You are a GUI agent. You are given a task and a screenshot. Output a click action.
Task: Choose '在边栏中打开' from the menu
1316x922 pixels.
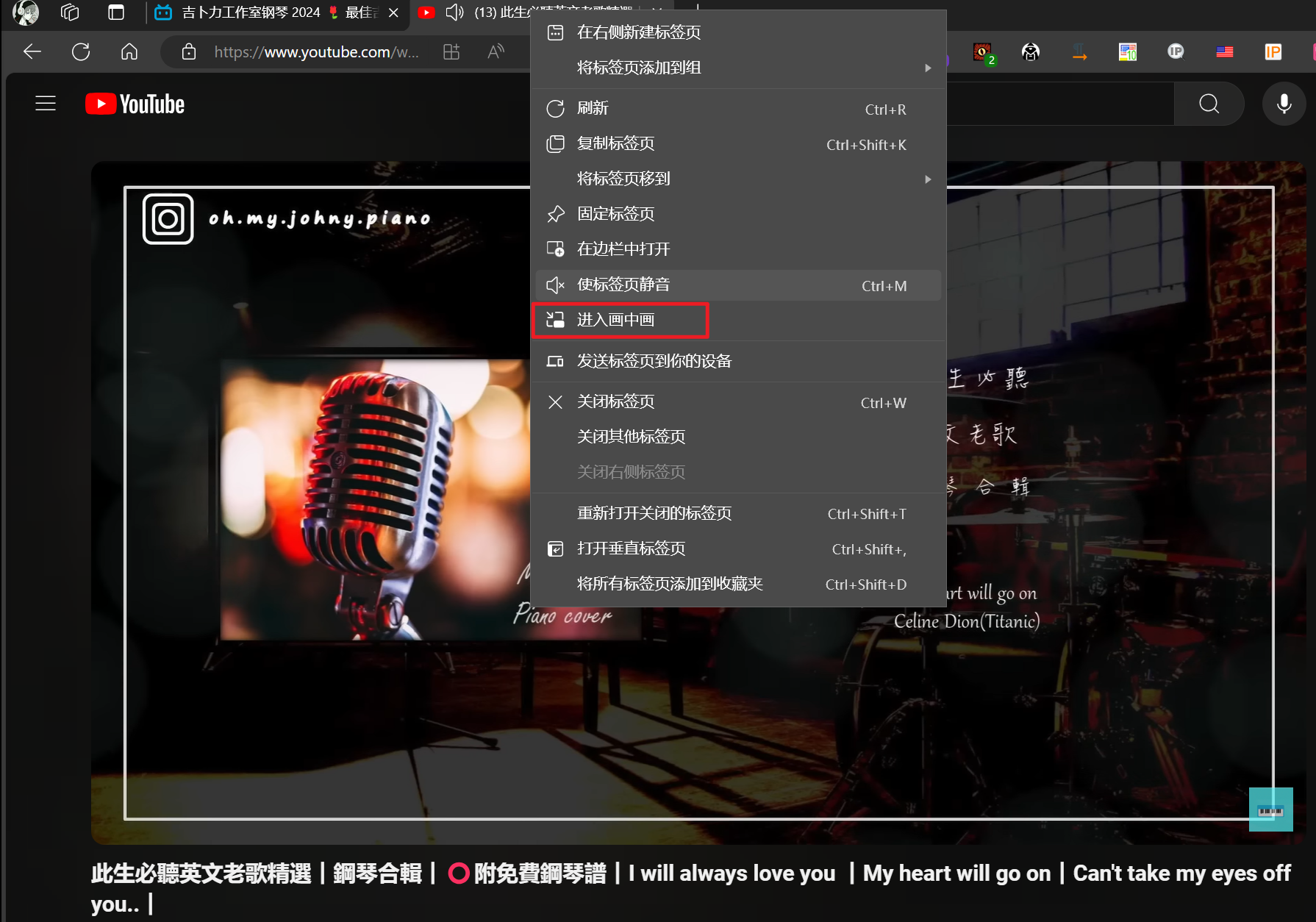coord(738,249)
